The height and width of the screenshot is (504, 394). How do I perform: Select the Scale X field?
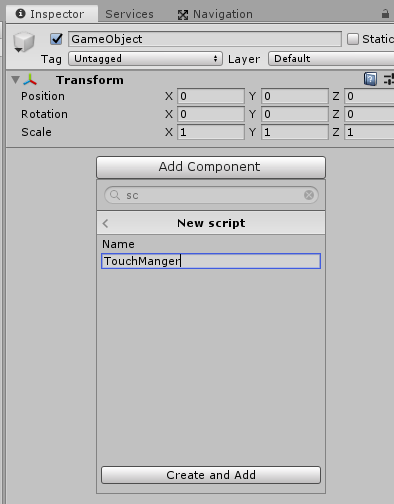click(211, 132)
